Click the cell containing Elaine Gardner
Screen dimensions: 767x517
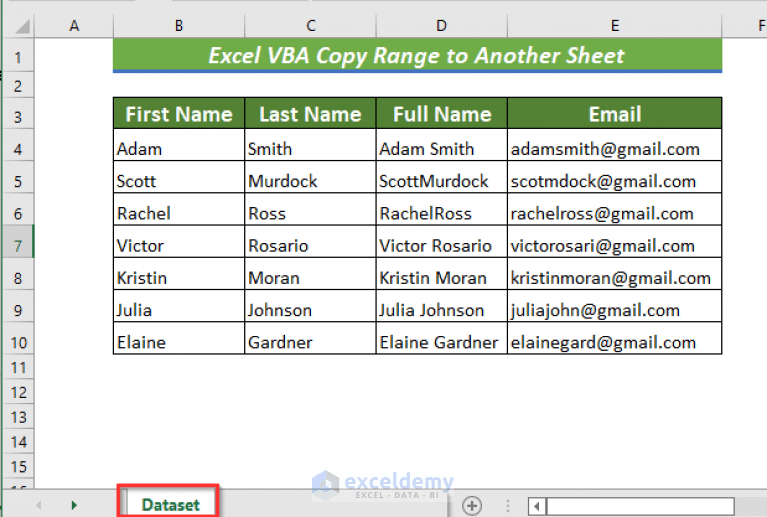click(x=442, y=338)
